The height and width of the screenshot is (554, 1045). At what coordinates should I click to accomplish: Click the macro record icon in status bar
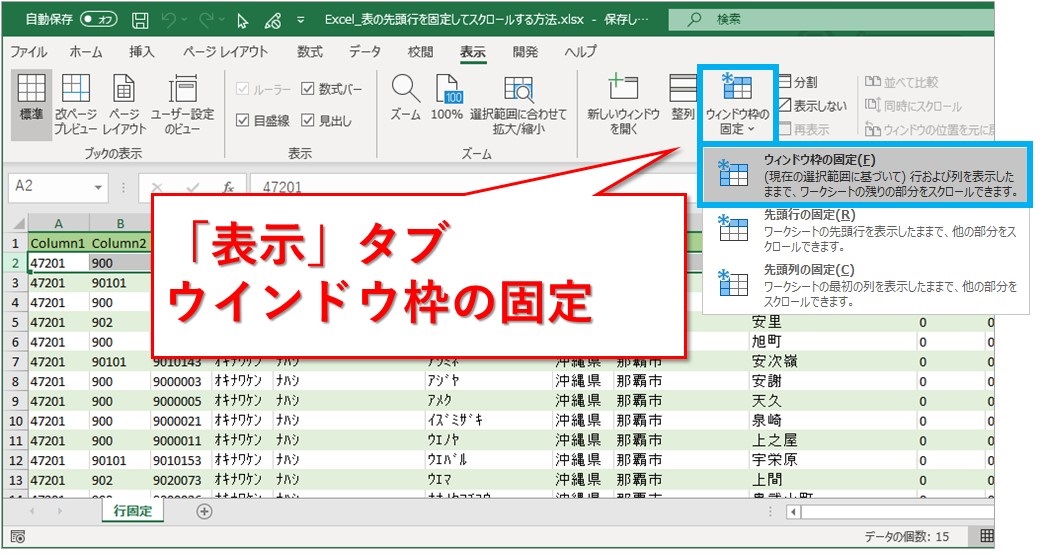click(18, 537)
